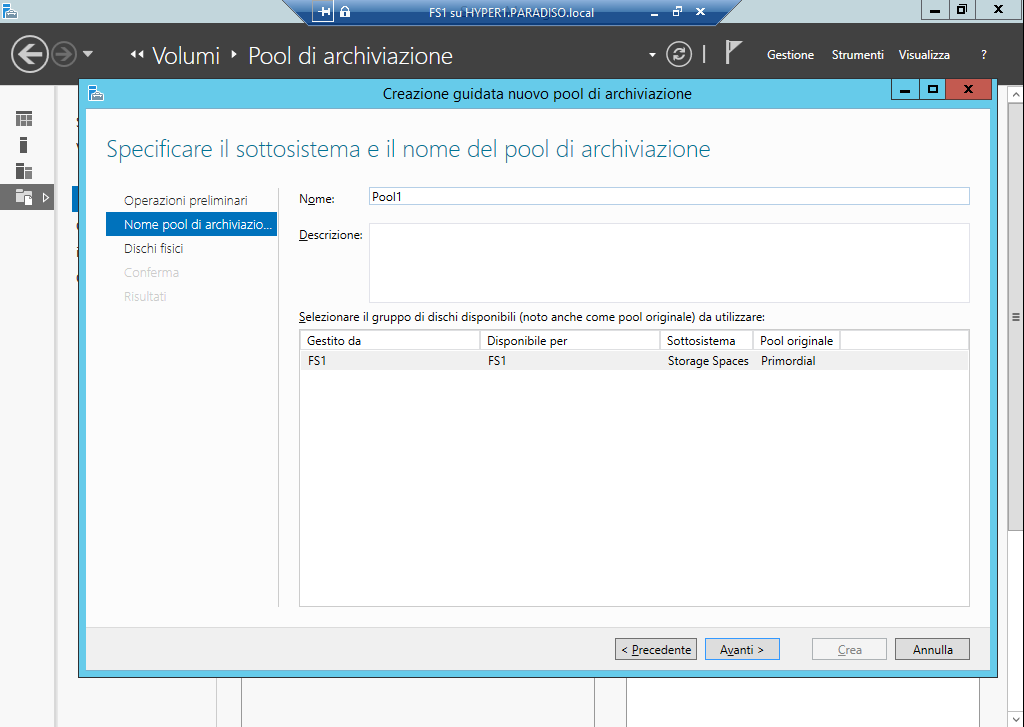Open the Strumenti menu
1024x727 pixels.
tap(857, 55)
